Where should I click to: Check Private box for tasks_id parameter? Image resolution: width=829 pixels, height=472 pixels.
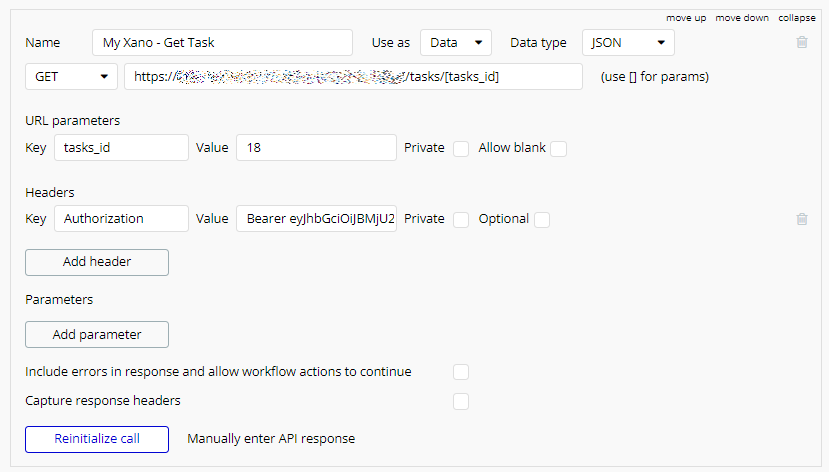pyautogui.click(x=461, y=149)
